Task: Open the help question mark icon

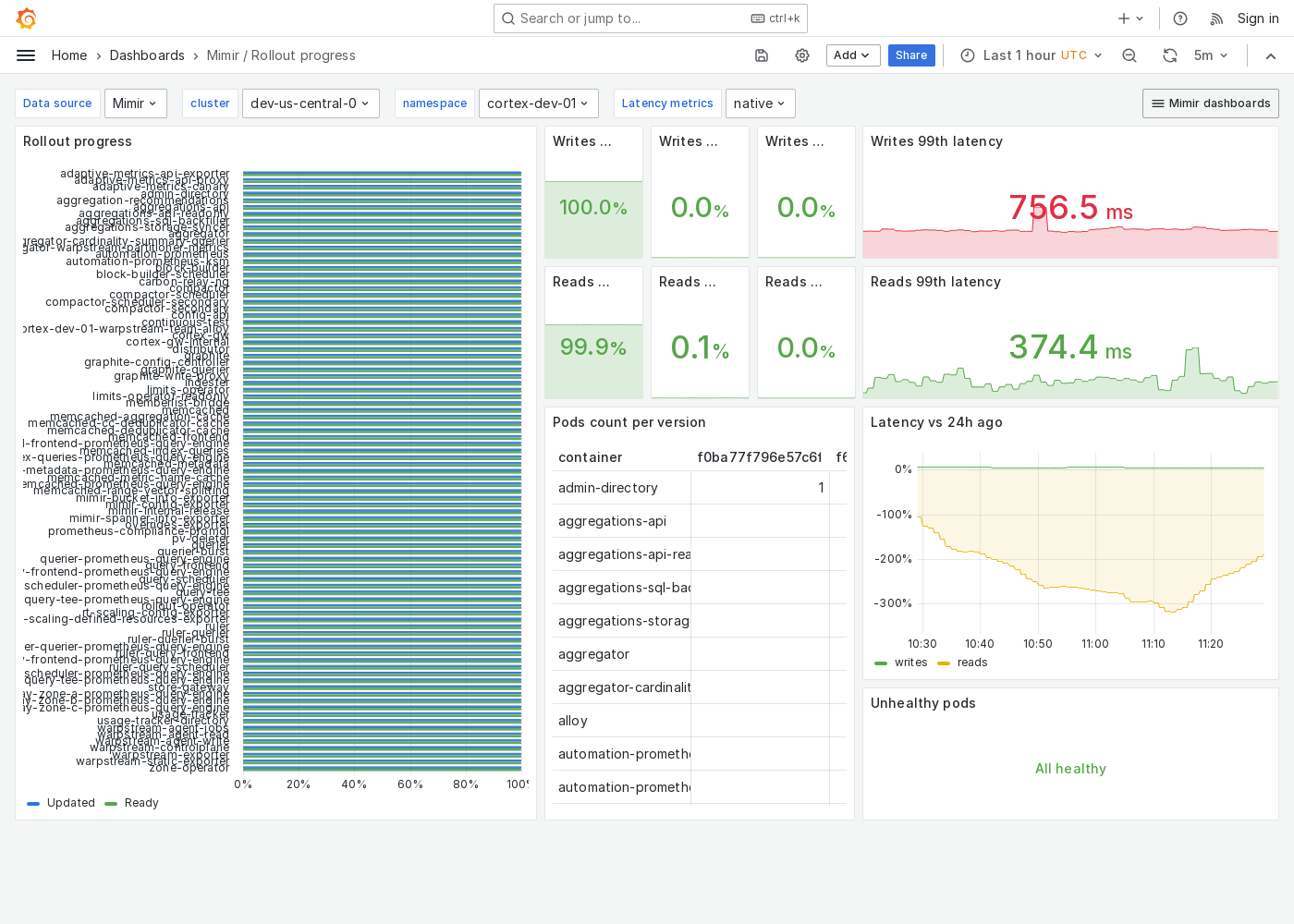Action: pyautogui.click(x=1180, y=18)
